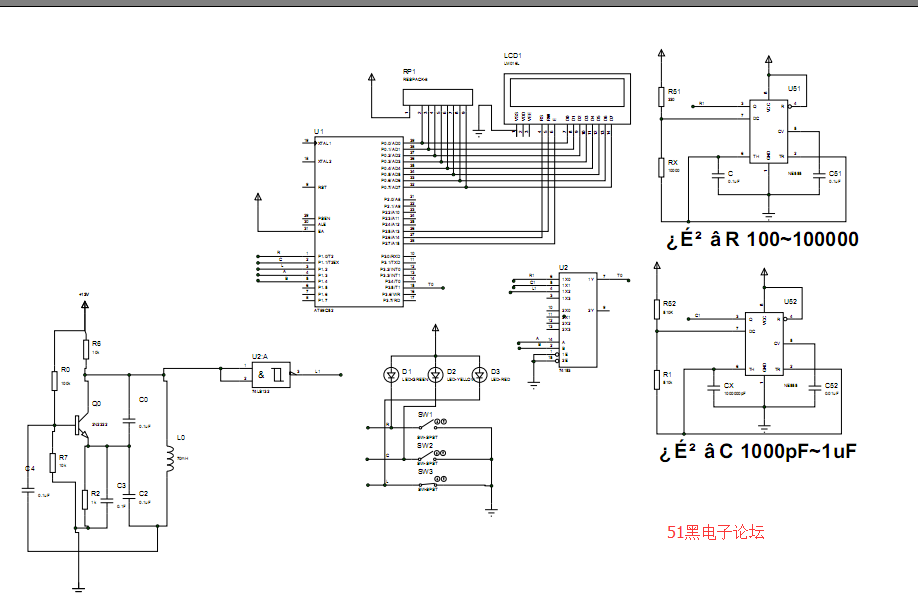Pick the U51 timer chip
The width and height of the screenshot is (918, 593).
click(x=769, y=131)
